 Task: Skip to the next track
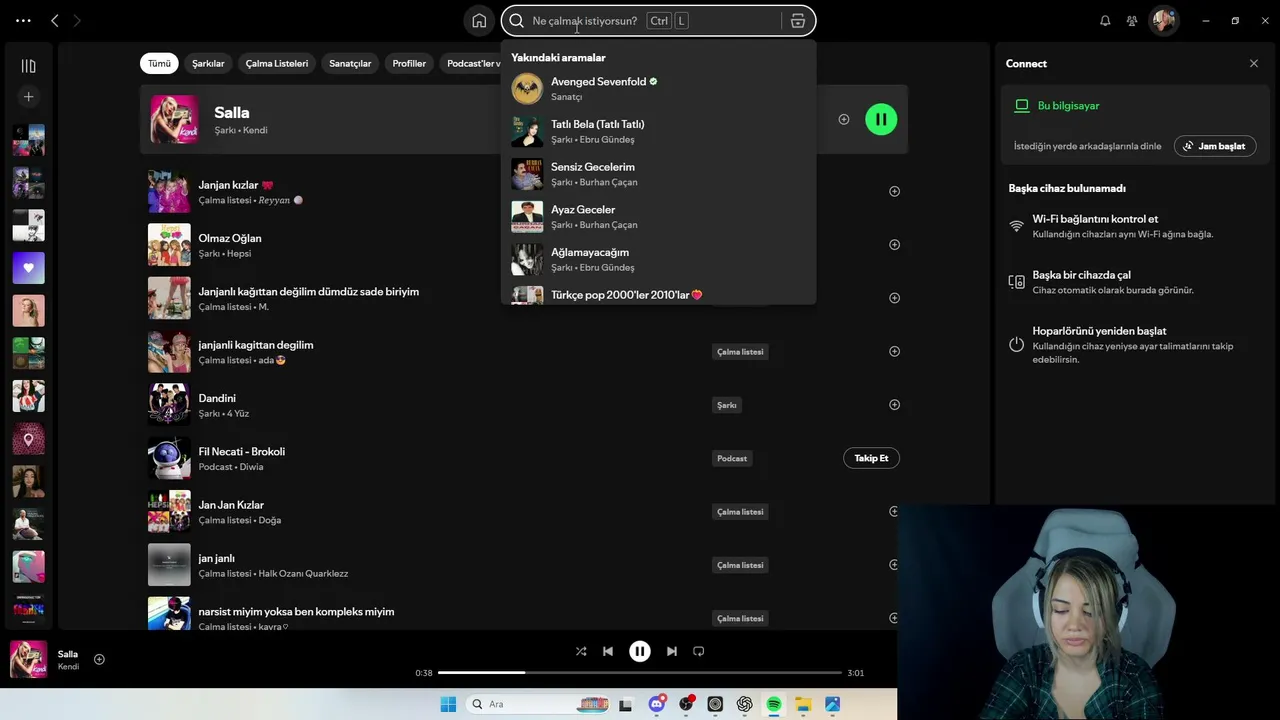[672, 651]
